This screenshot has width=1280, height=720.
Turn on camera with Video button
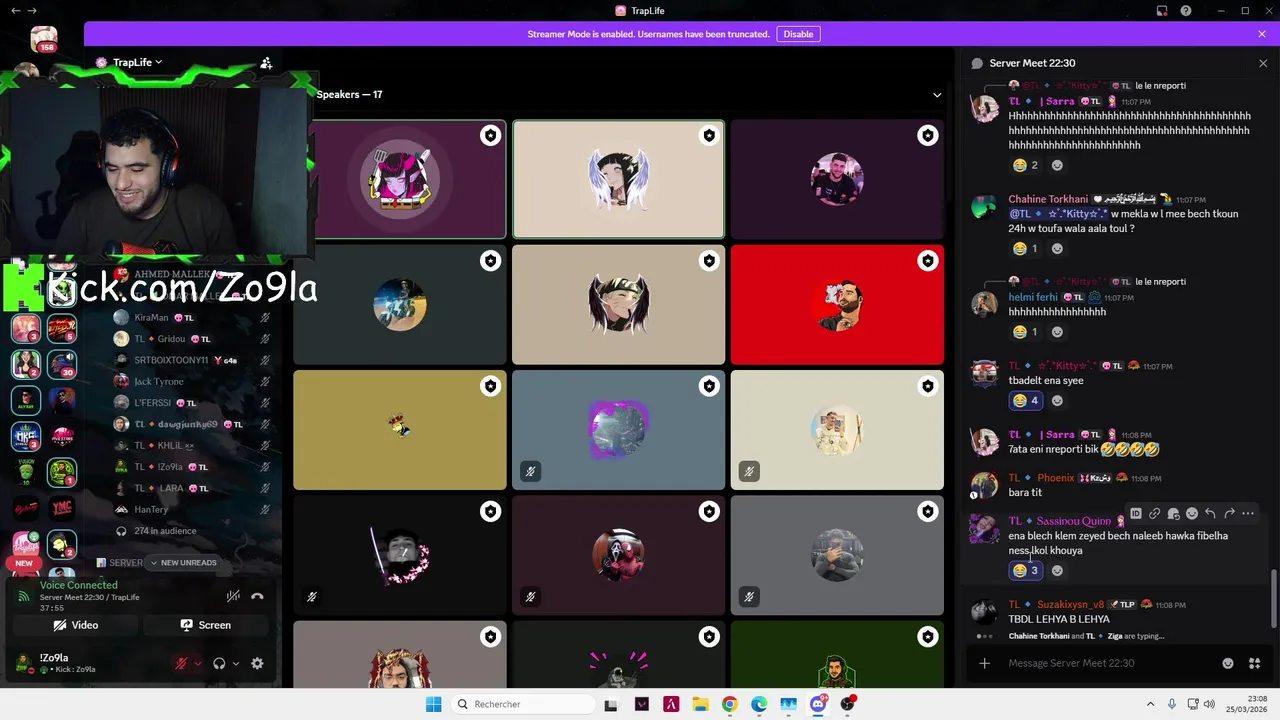(76, 625)
